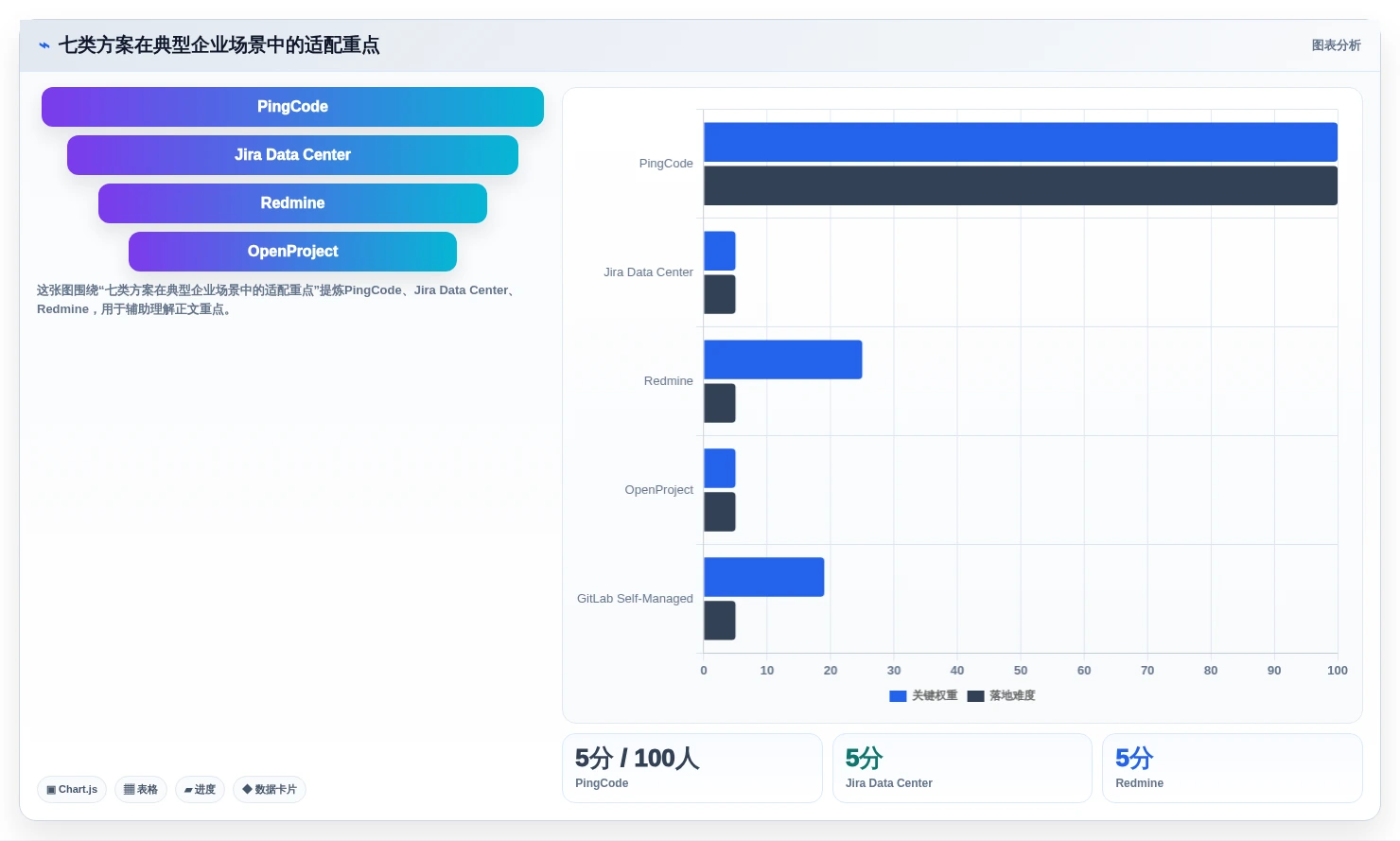Select the Jira Data Center funnel bar
Screen dimensions: 1400x841
[x=292, y=155]
